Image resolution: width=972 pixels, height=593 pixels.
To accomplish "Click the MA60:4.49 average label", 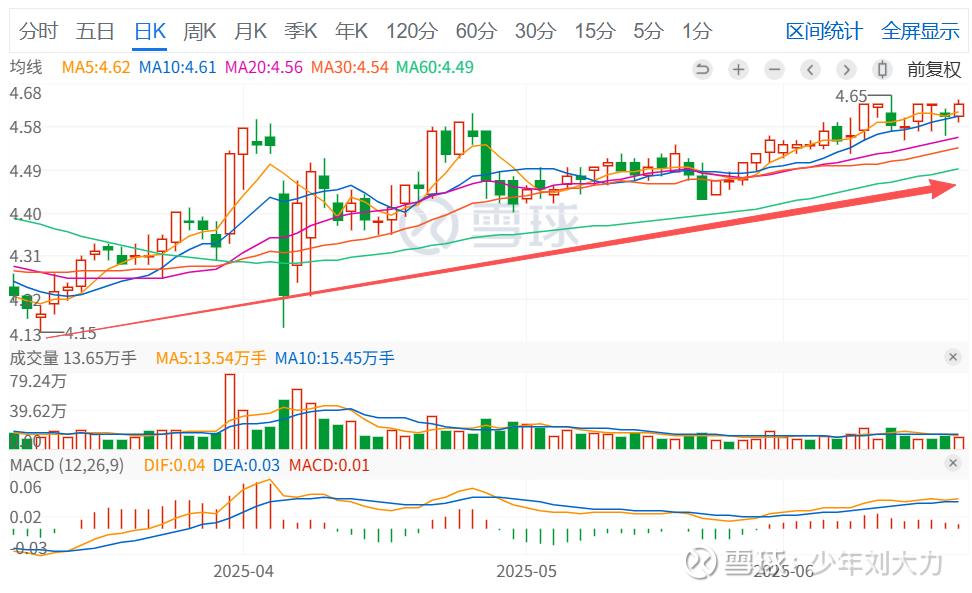I will (435, 67).
